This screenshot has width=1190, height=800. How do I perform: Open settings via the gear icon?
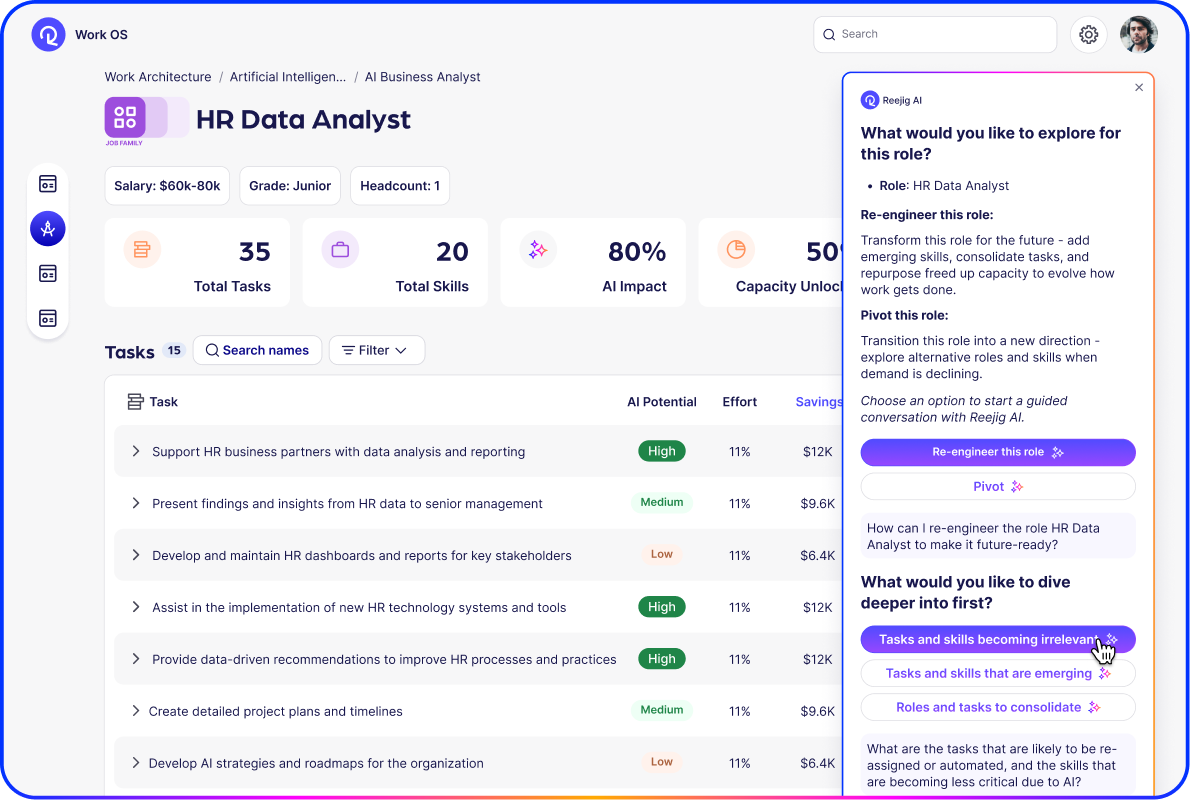(x=1089, y=35)
